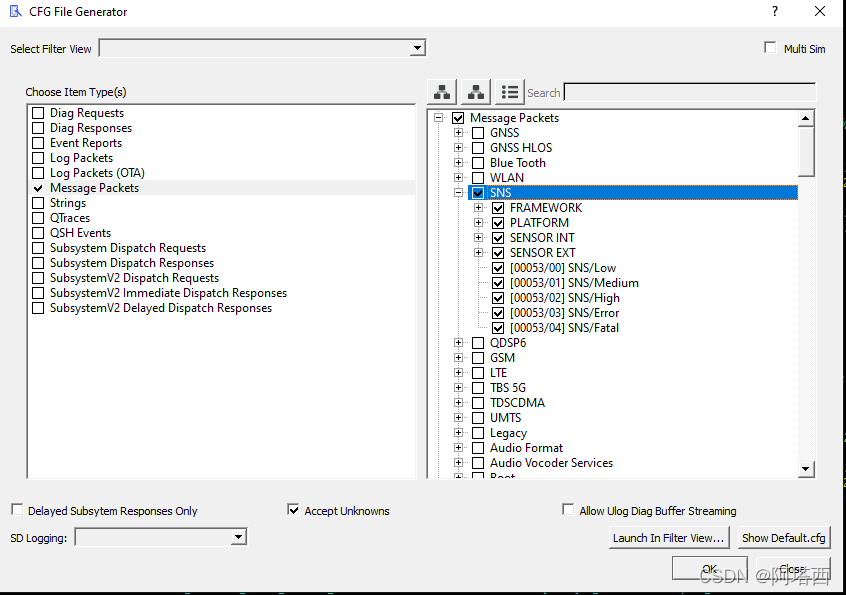Open the SD Logging dropdown
The image size is (846, 595).
(x=238, y=537)
